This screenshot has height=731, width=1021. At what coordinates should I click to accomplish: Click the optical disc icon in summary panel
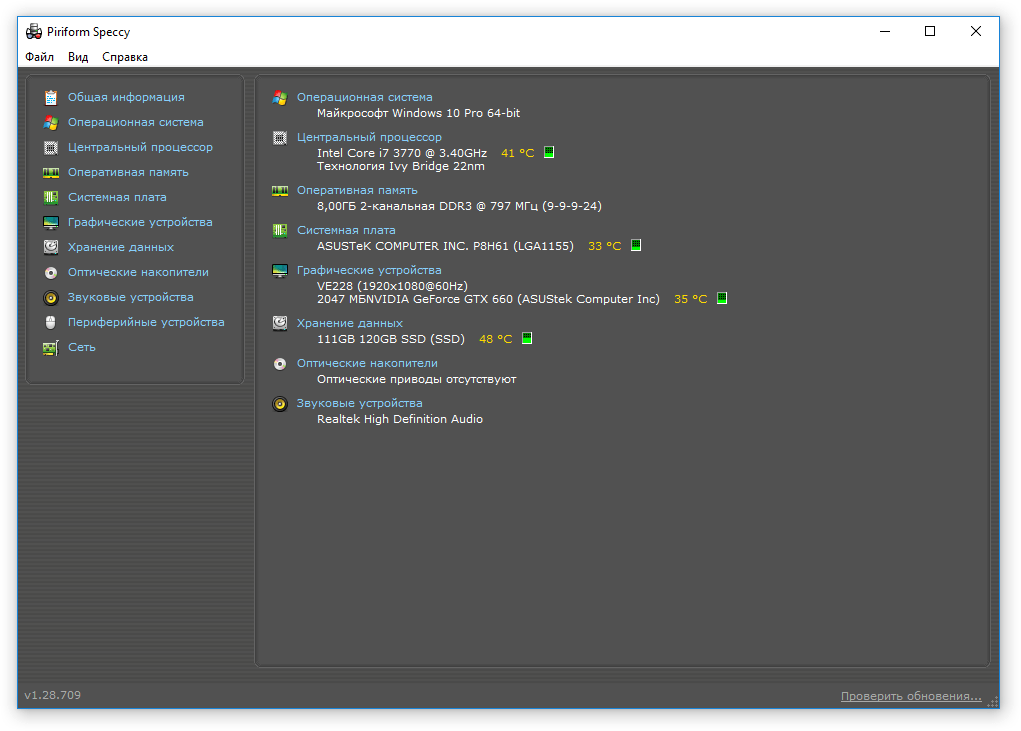coord(280,364)
